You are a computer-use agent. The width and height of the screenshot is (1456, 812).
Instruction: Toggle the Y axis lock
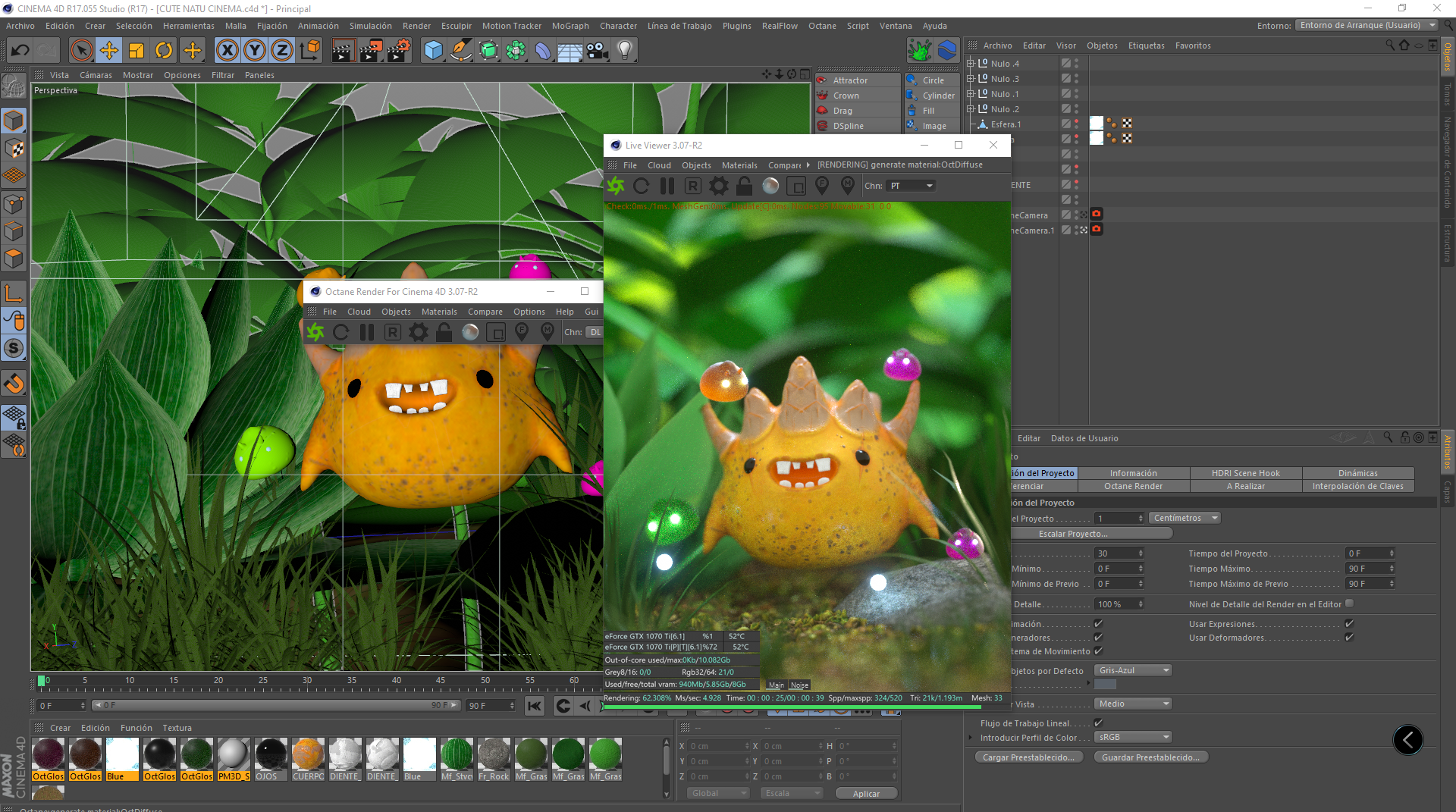[x=255, y=51]
